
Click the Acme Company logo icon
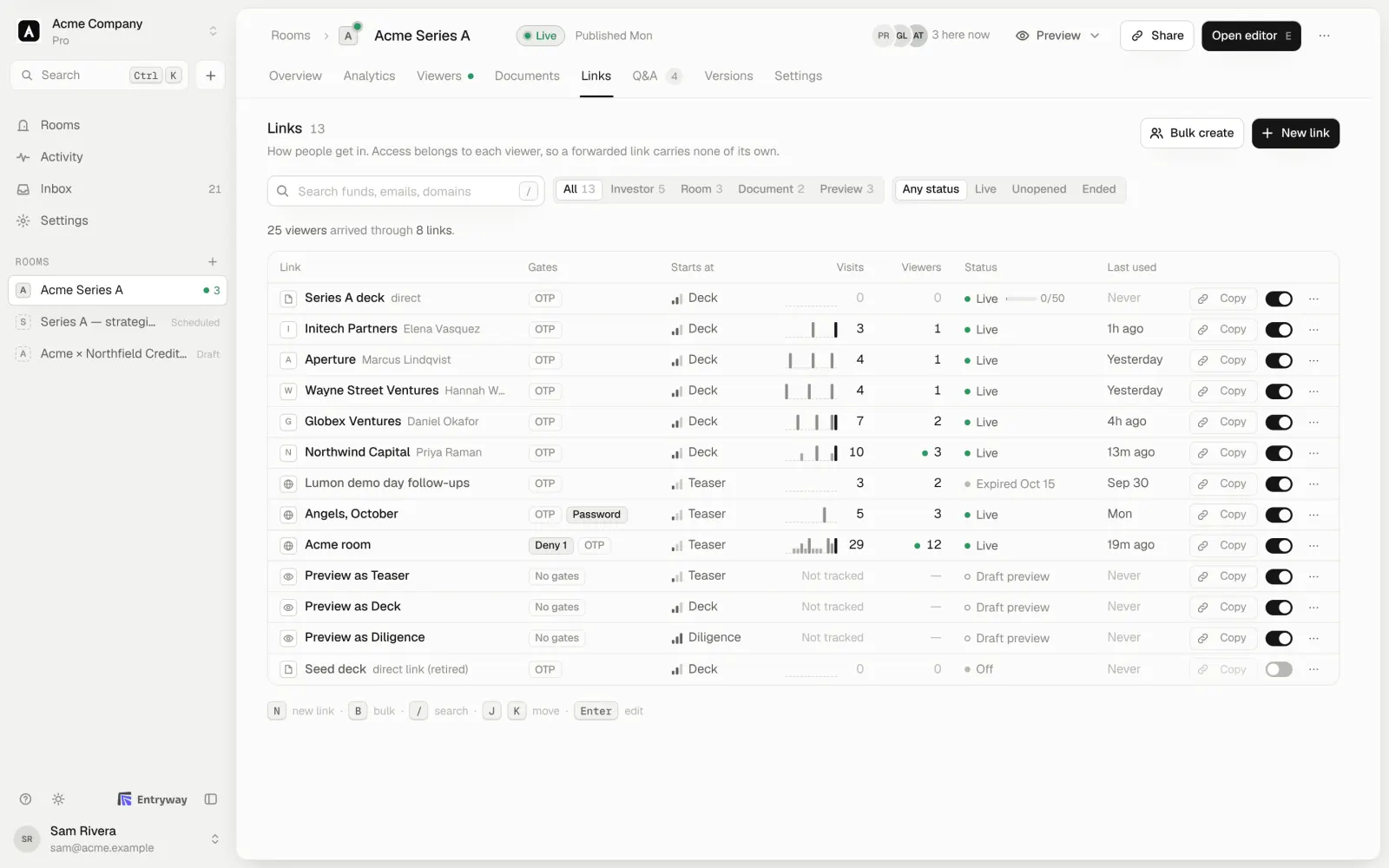pyautogui.click(x=29, y=31)
